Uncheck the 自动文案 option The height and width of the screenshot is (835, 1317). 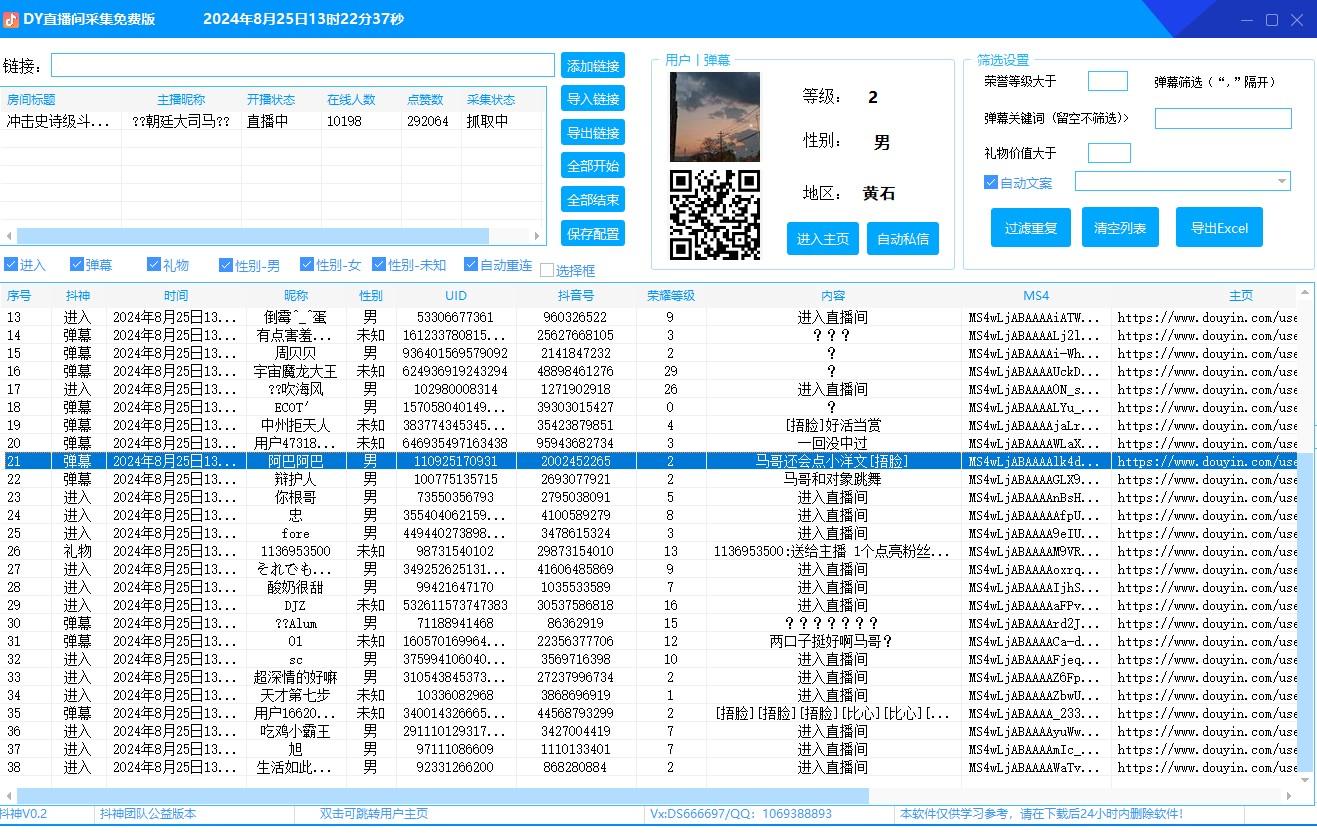pyautogui.click(x=990, y=182)
